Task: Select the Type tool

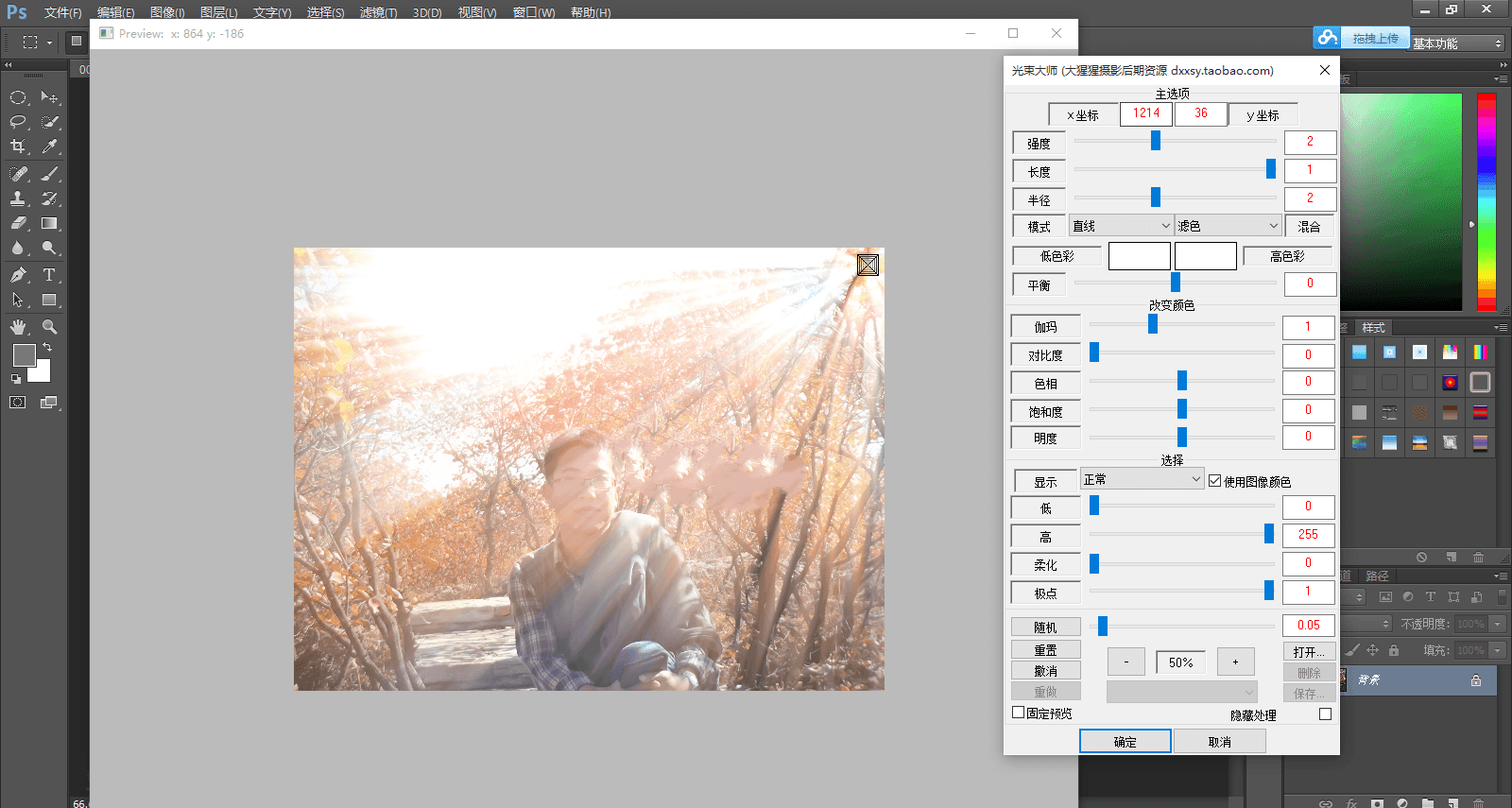Action: pos(49,275)
